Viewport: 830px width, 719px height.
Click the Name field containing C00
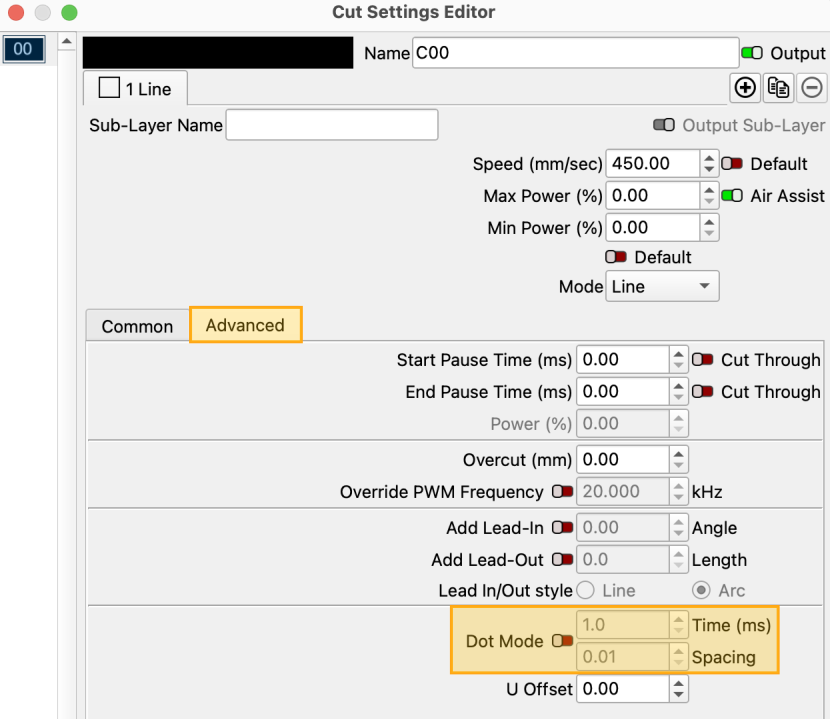point(575,53)
